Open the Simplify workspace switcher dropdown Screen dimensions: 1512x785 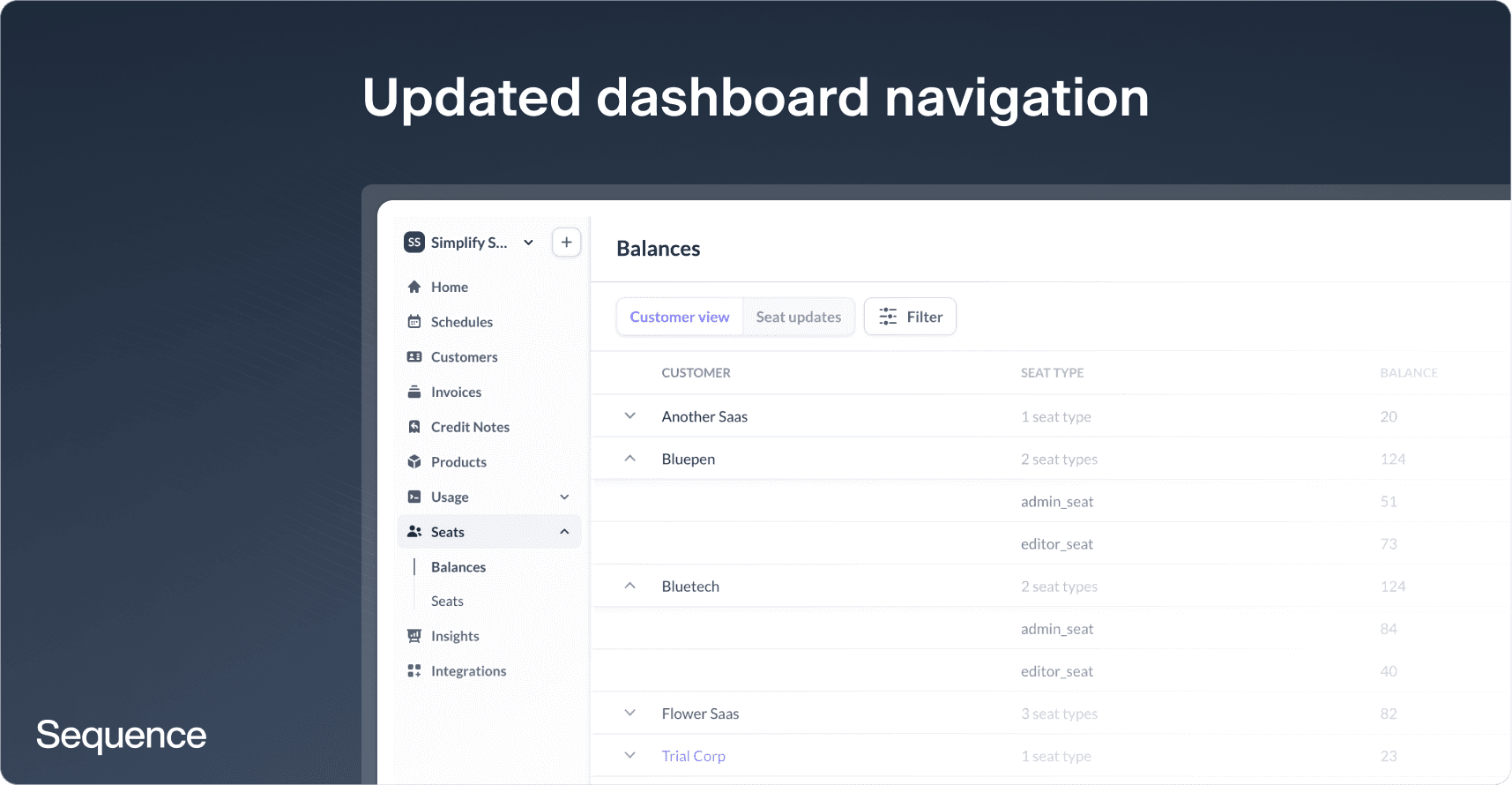tap(528, 243)
